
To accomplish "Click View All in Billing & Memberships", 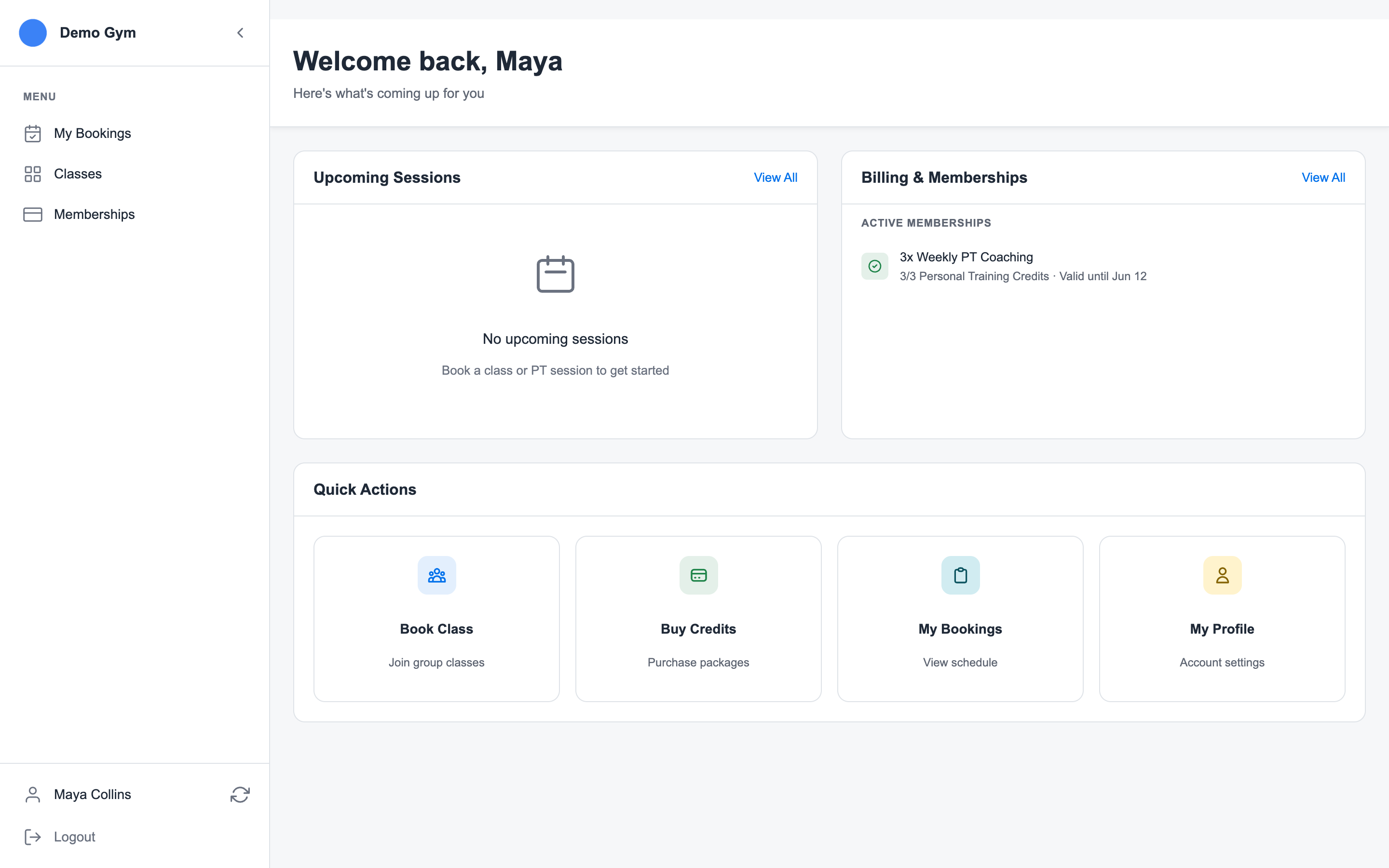I will [1323, 177].
